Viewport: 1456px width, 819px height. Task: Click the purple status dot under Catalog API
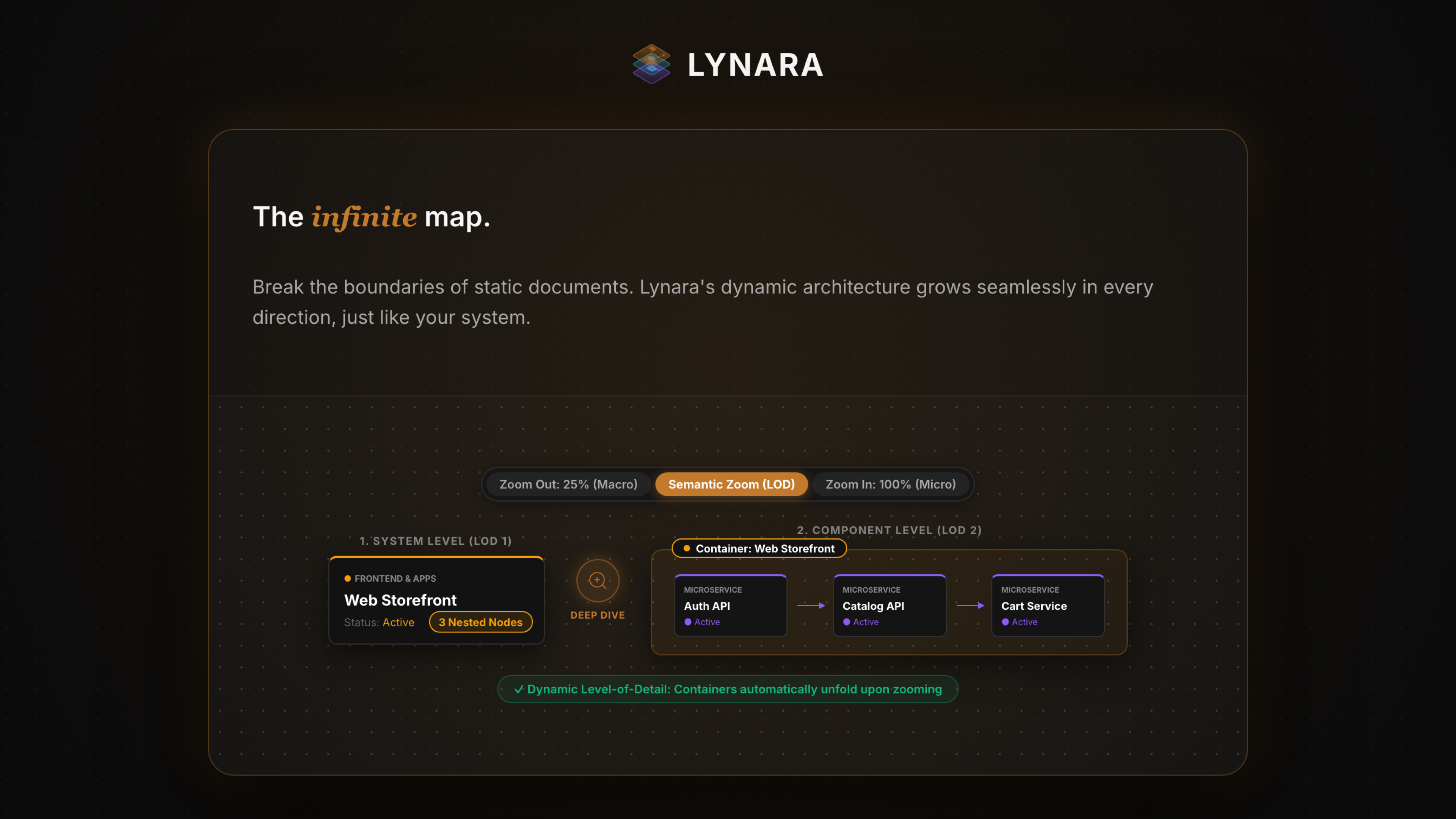click(x=847, y=622)
